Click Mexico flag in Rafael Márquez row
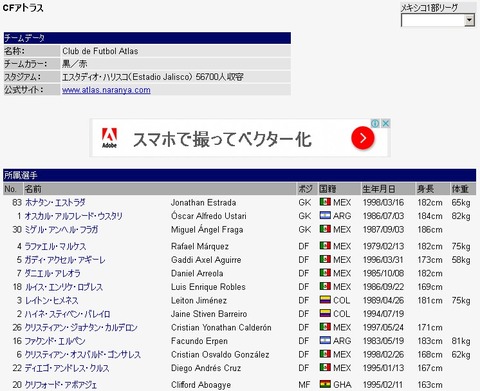 [325, 246]
